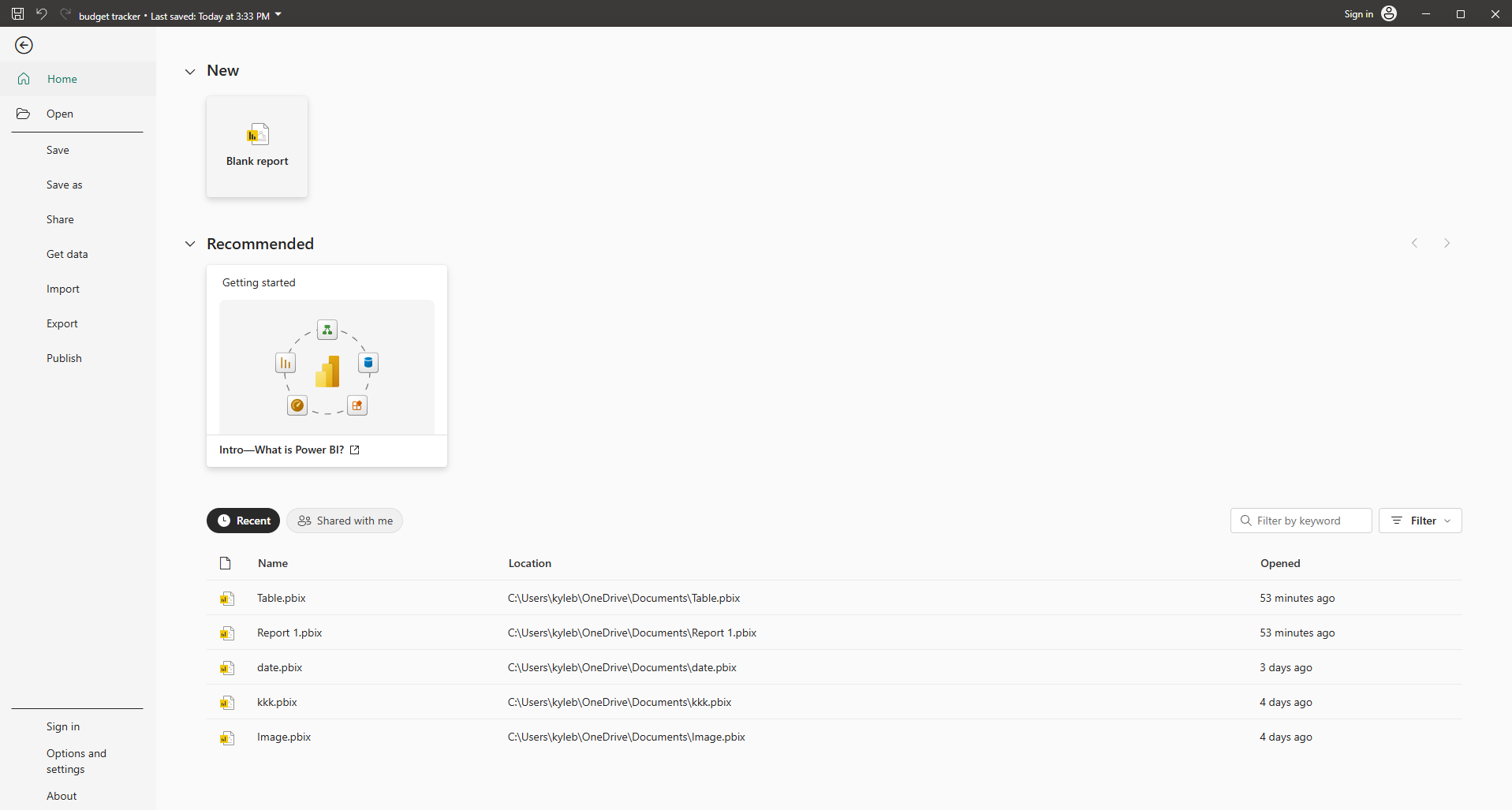1512x810 pixels.
Task: Click the redo arrow icon
Action: (x=65, y=14)
